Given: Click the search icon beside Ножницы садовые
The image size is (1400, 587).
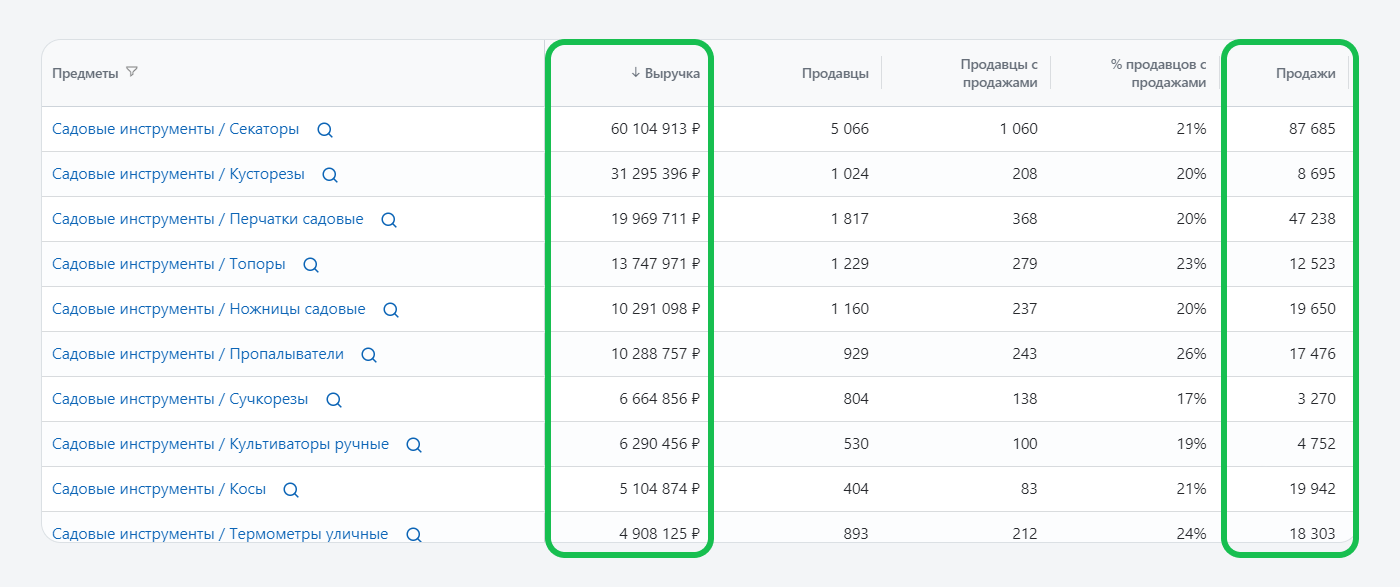Looking at the screenshot, I should pyautogui.click(x=391, y=310).
